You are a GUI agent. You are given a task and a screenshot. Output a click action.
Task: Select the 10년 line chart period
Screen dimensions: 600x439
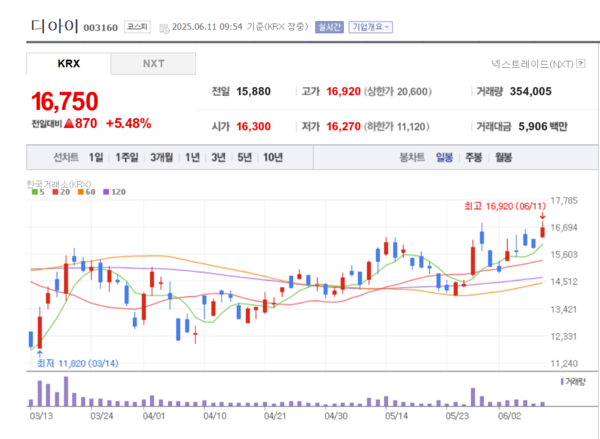point(273,157)
